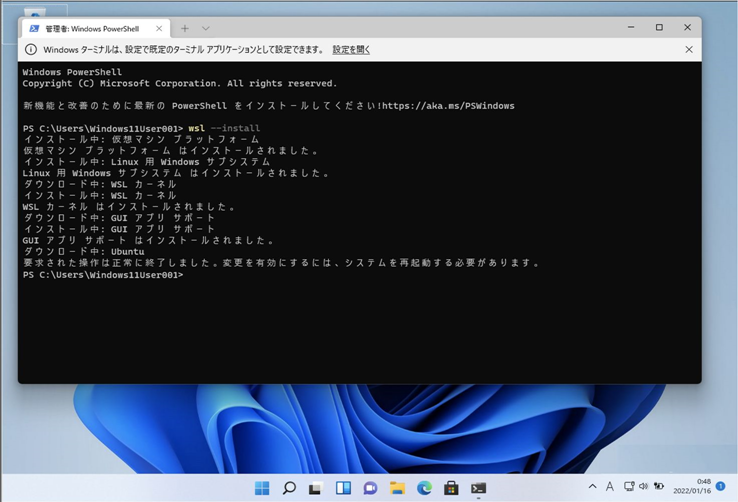Viewport: 738px width, 502px height.
Task: Toggle the IME input mode indicator A
Action: (x=610, y=486)
